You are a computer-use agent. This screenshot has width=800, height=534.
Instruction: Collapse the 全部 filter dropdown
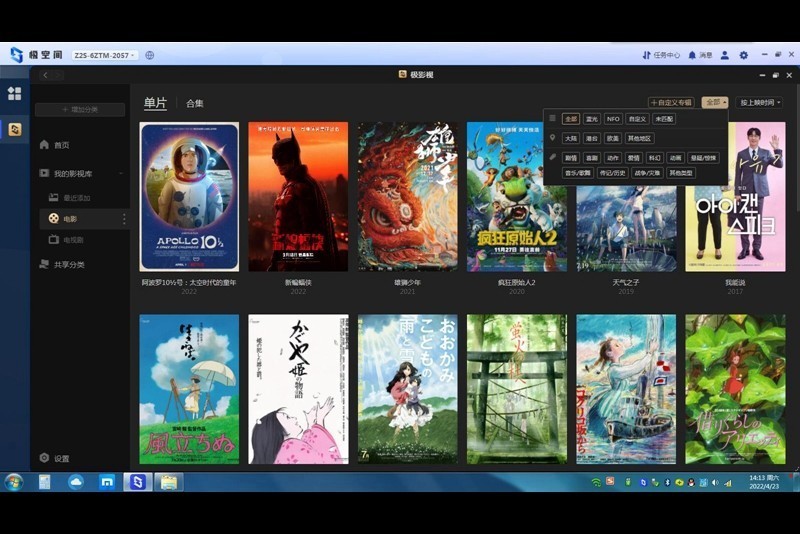[x=714, y=102]
